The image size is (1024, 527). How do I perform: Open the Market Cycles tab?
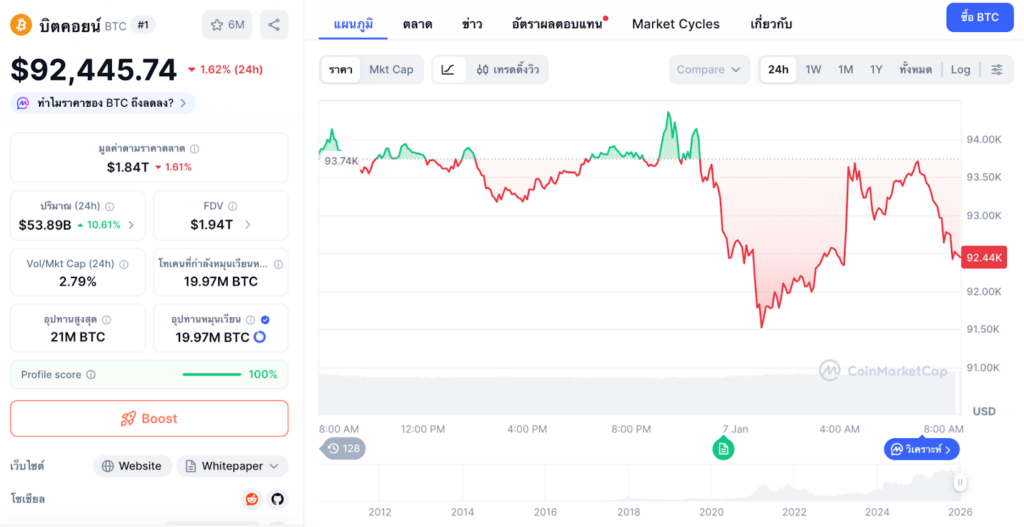[x=675, y=23]
